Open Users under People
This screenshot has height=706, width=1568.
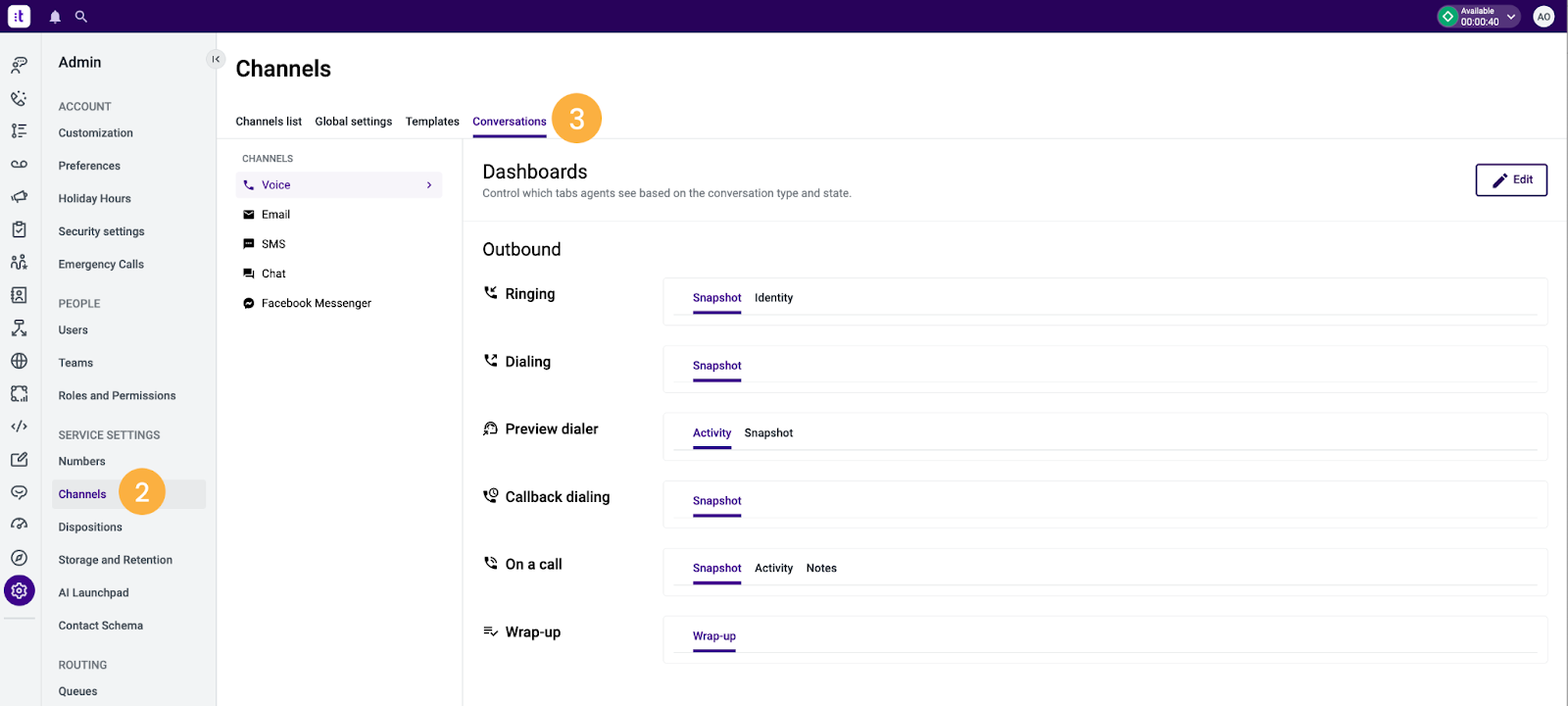(73, 330)
